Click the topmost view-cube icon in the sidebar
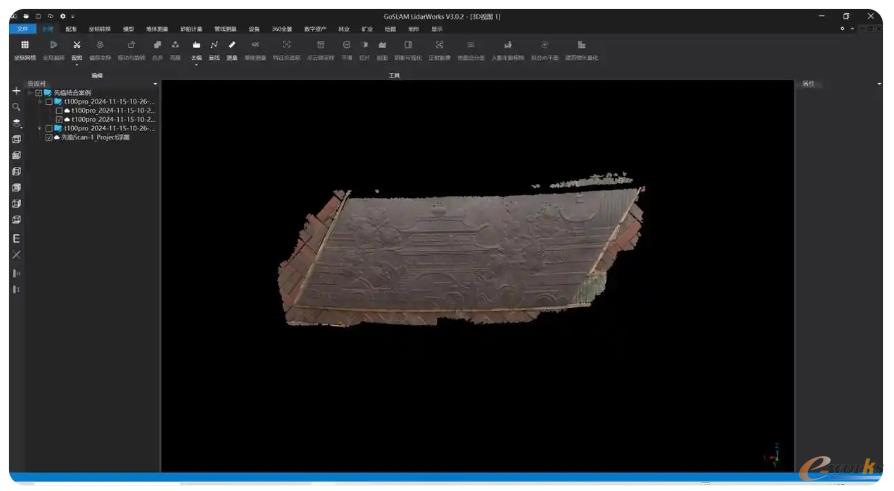894x491 pixels. (16, 139)
